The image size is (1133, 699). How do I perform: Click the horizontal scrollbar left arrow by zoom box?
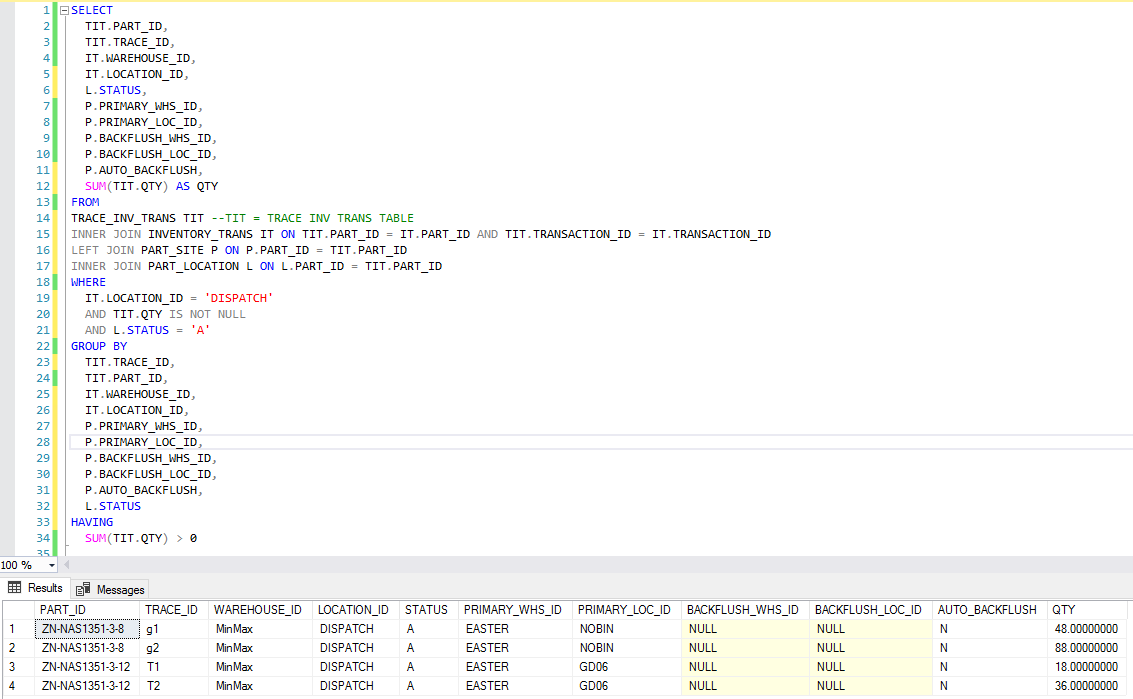pos(66,565)
